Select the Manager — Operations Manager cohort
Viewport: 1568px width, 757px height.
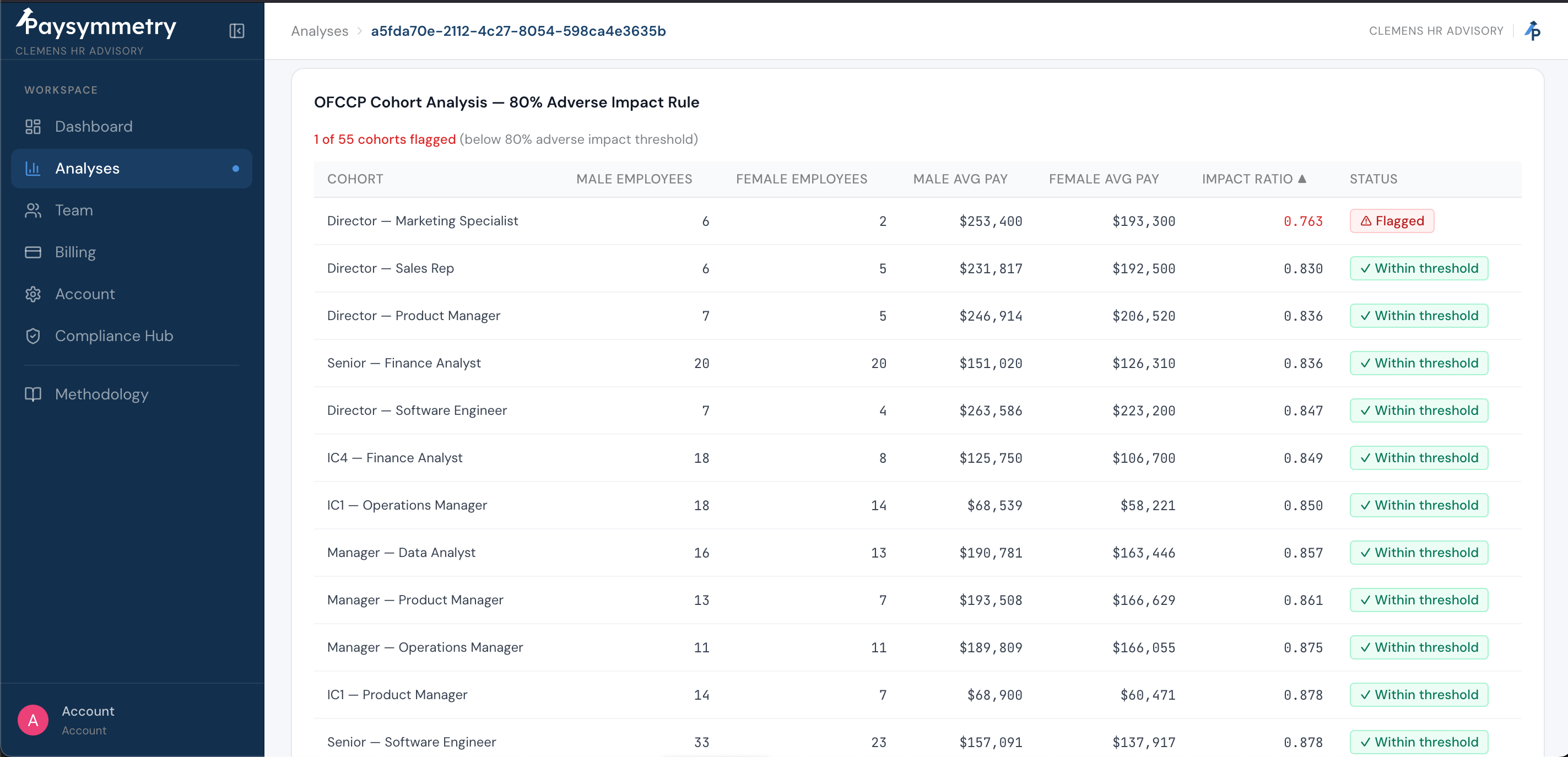[425, 647]
